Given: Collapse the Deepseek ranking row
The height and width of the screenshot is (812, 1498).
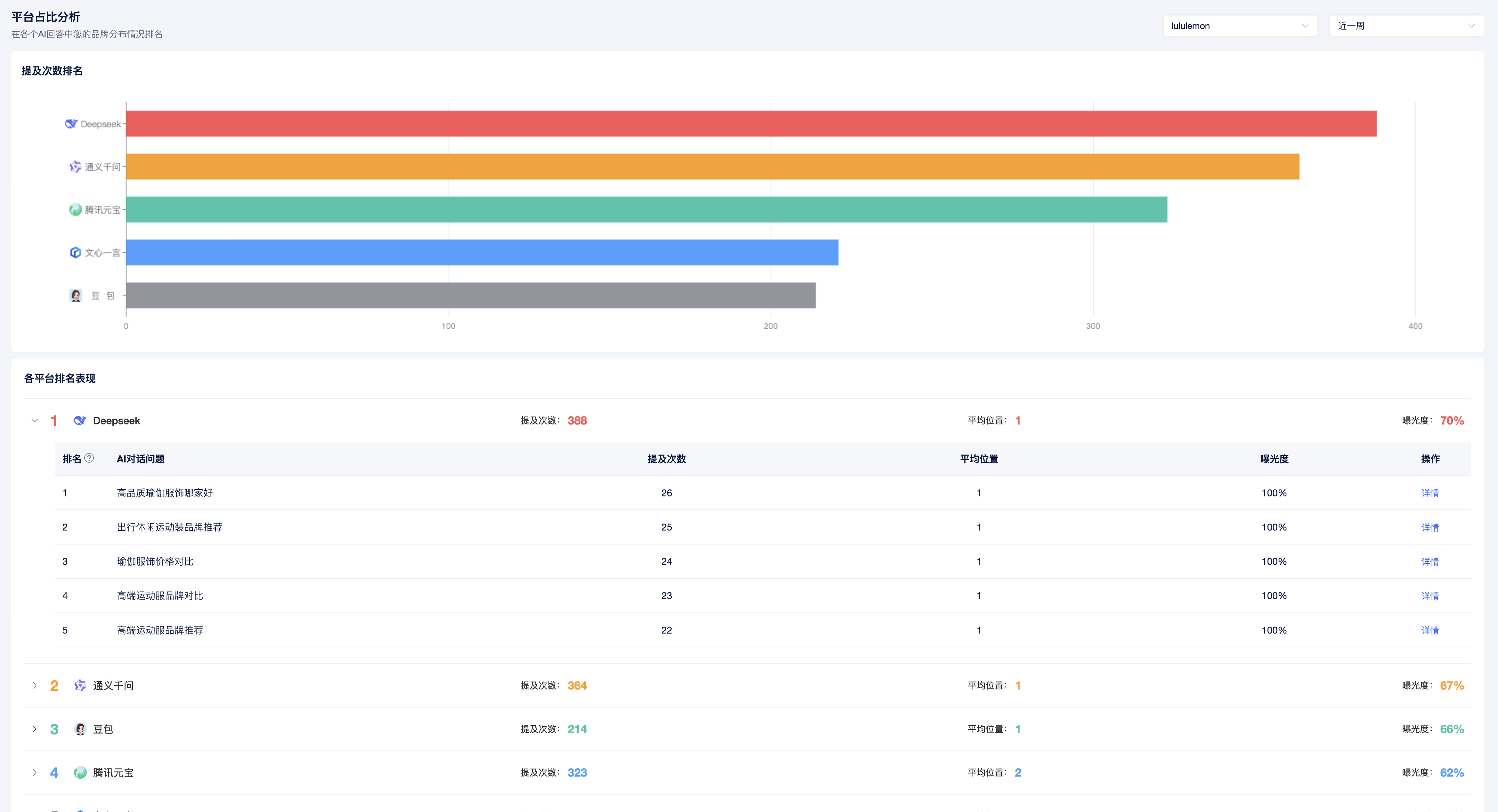Looking at the screenshot, I should click(34, 420).
